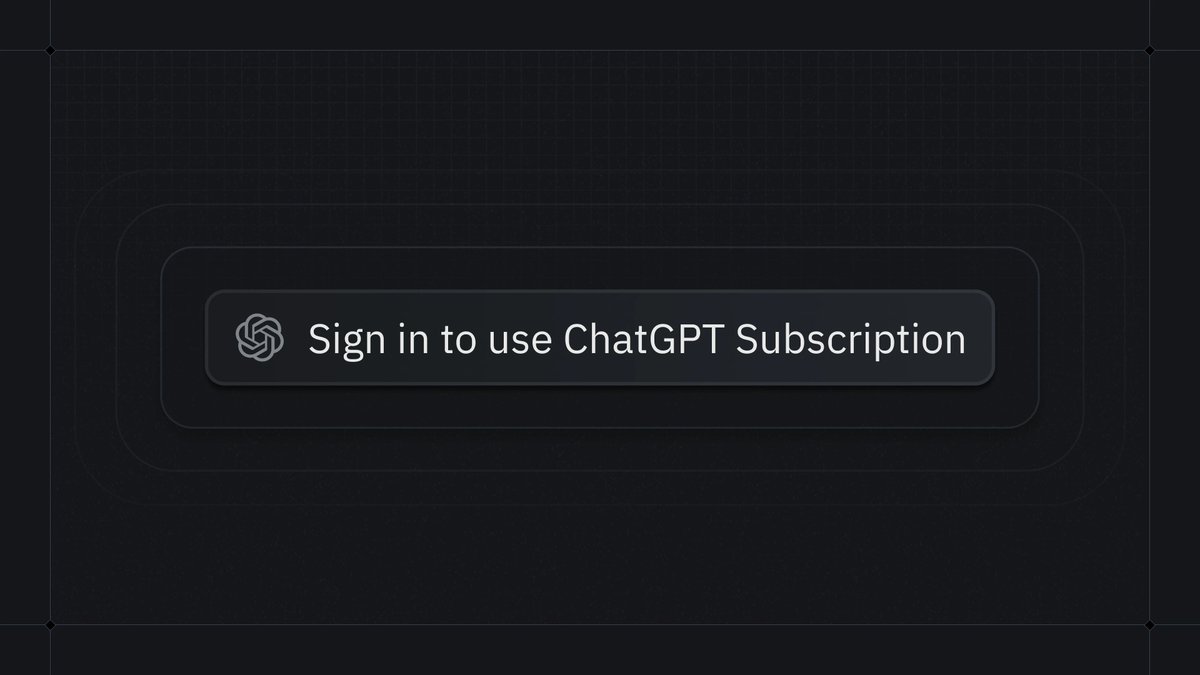Click the left vertical guide line
Viewport: 1200px width, 675px height.
(x=50, y=337)
